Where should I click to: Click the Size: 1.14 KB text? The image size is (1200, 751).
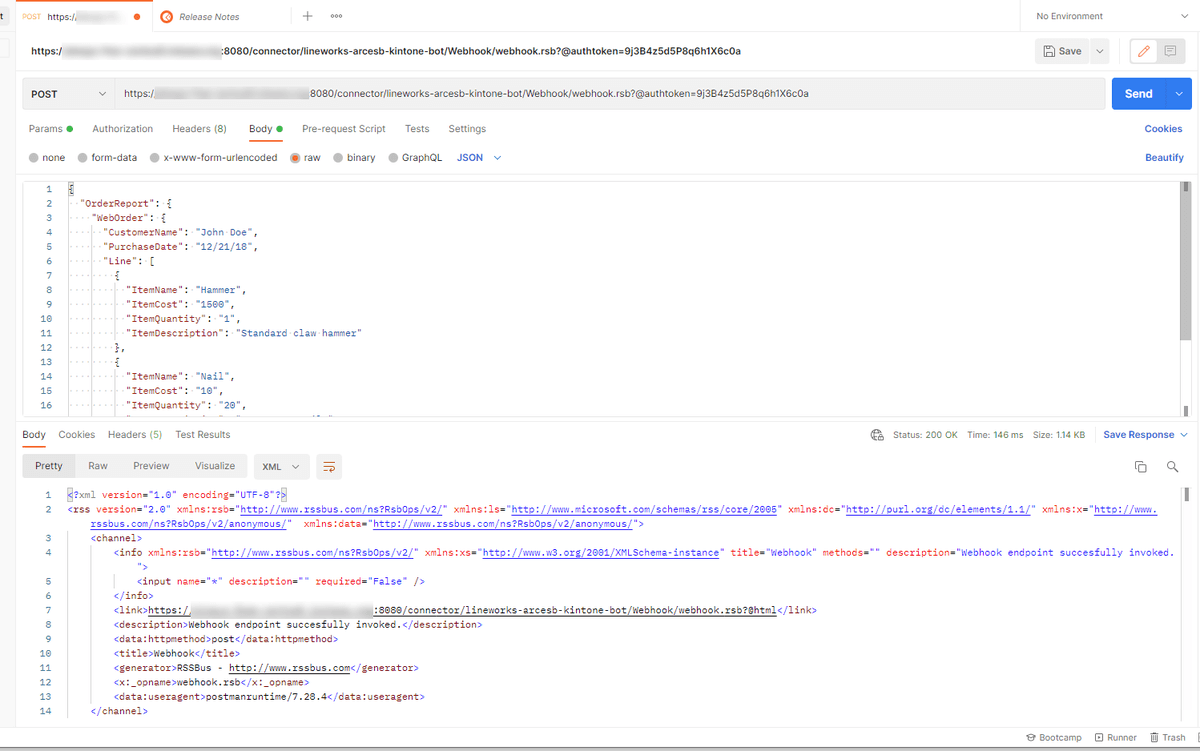(1058, 435)
